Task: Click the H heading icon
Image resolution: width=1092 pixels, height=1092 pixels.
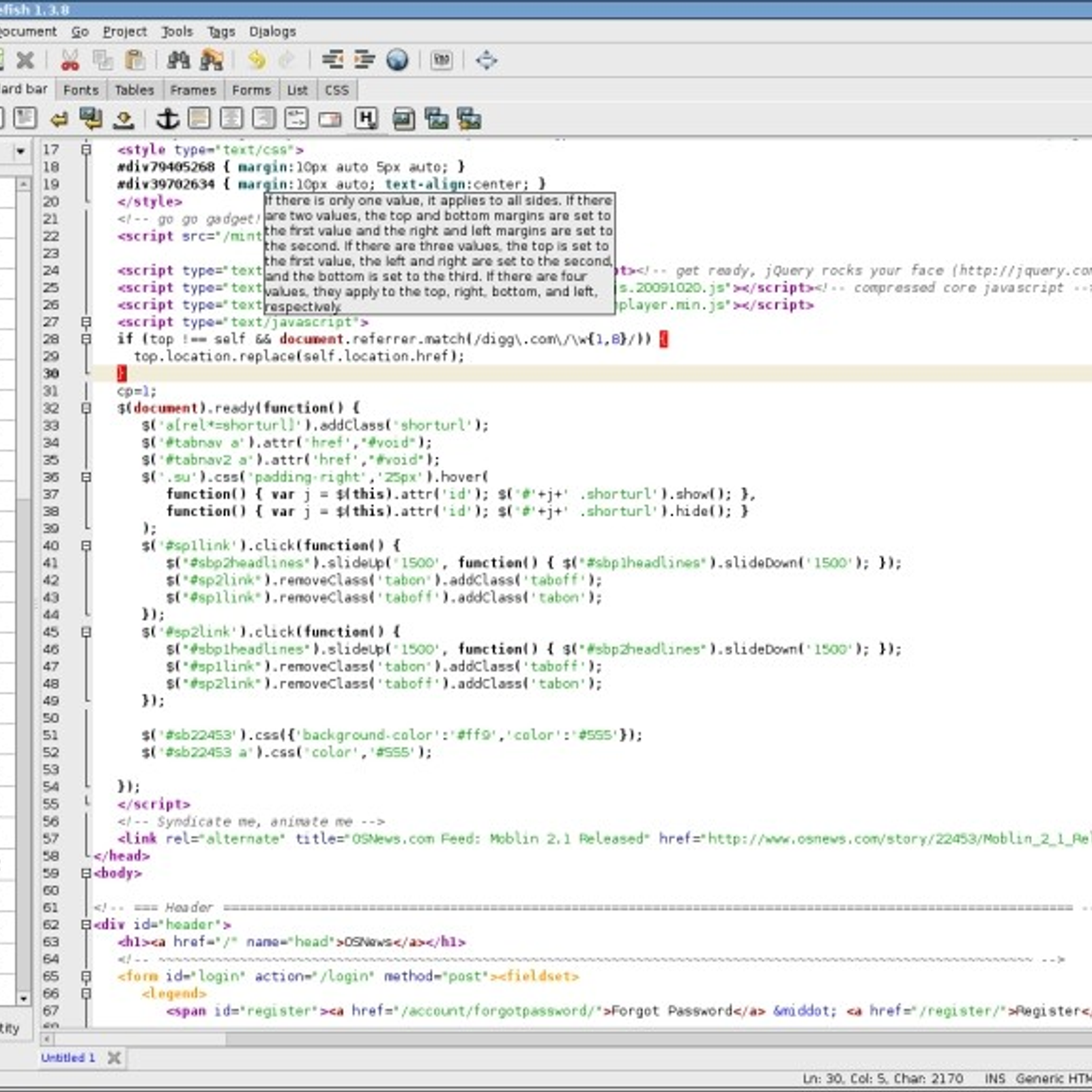Action: tap(367, 119)
